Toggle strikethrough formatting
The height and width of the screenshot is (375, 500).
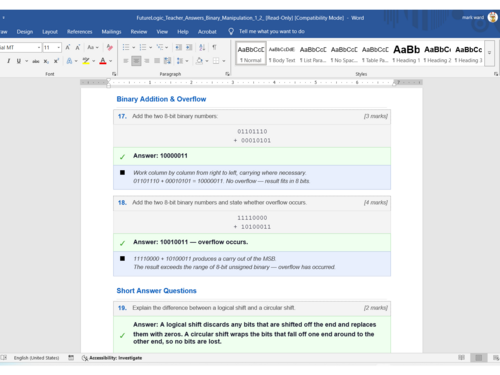tap(36, 61)
